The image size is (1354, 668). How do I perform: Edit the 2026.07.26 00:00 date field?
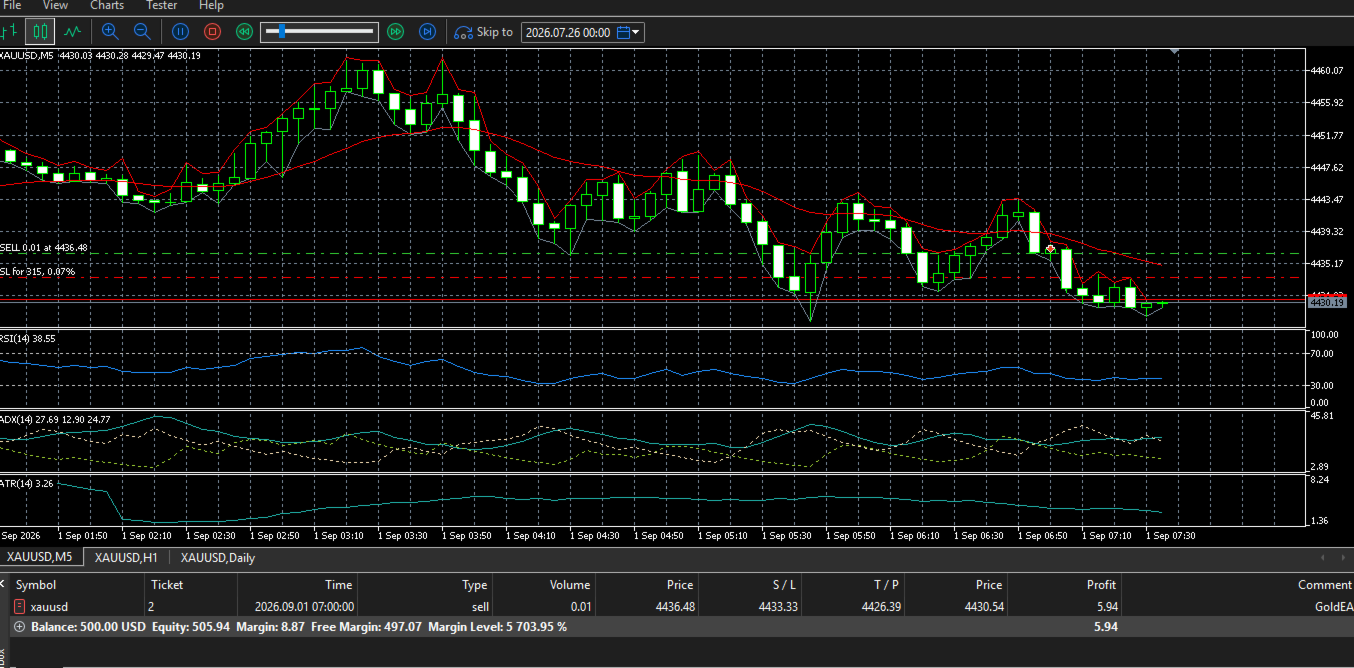(x=568, y=33)
